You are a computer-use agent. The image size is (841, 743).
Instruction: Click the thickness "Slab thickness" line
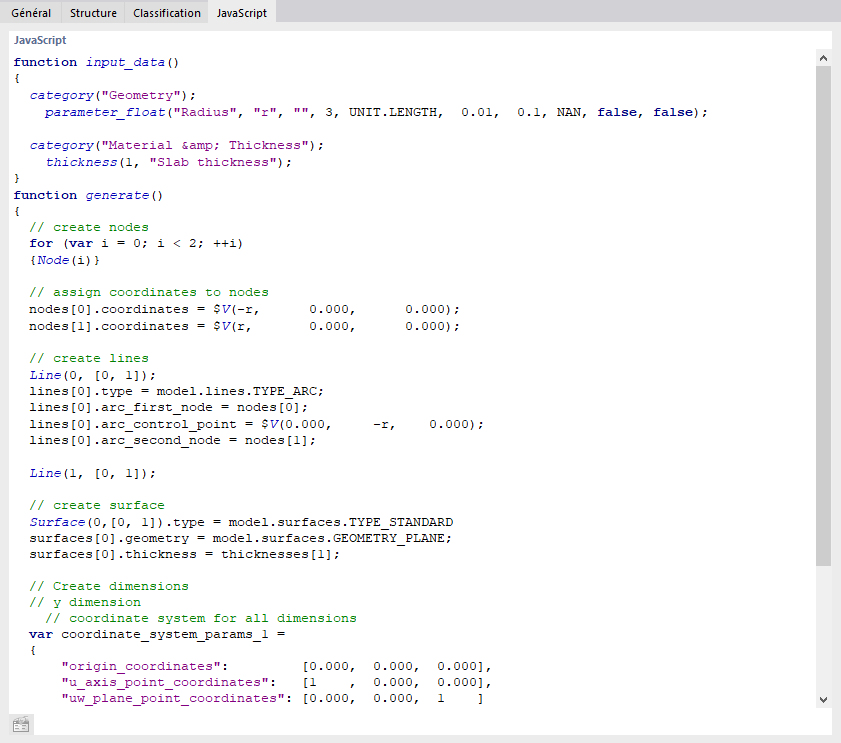(168, 162)
